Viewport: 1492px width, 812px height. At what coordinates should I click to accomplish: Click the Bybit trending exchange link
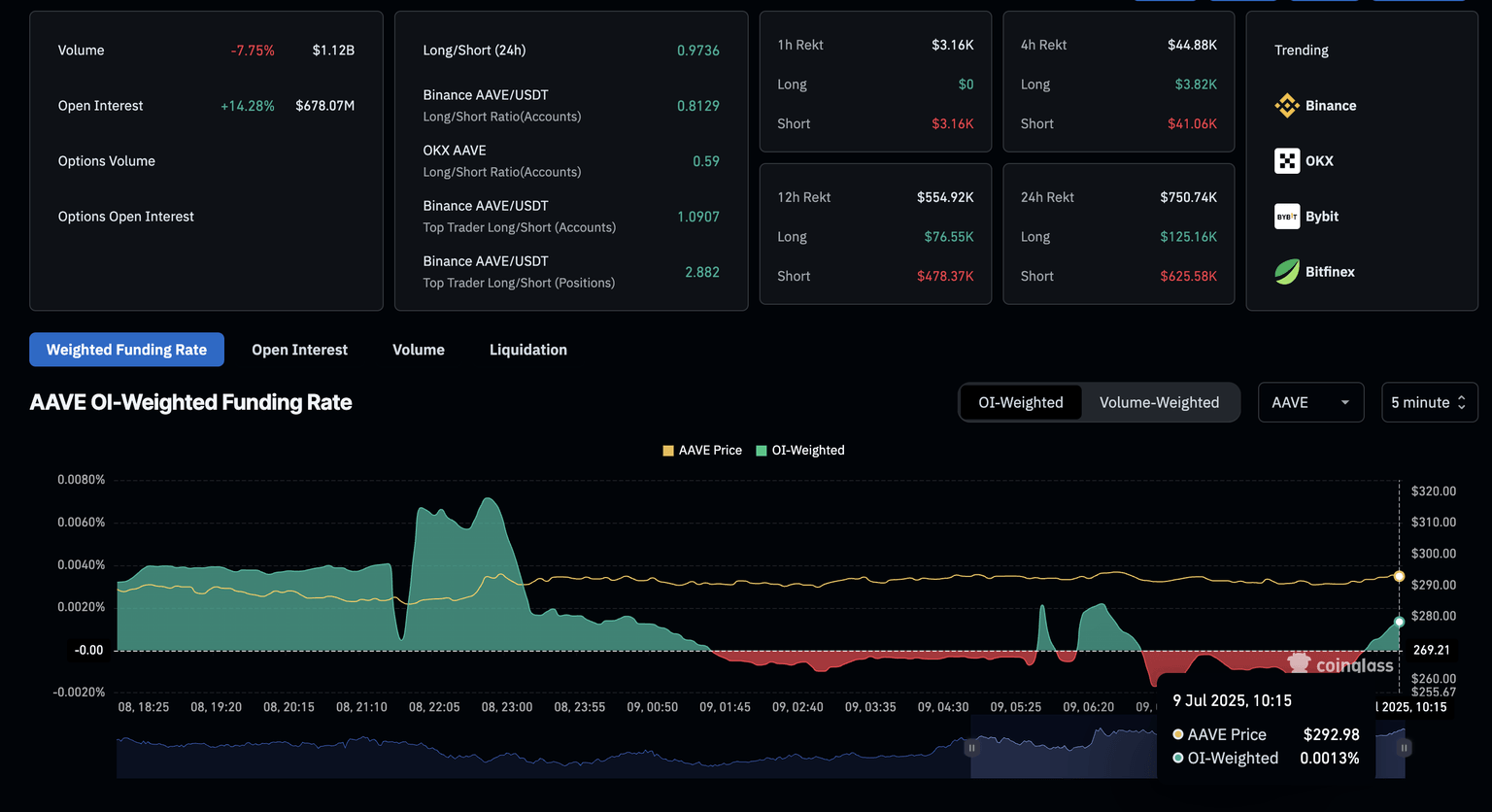click(1322, 217)
